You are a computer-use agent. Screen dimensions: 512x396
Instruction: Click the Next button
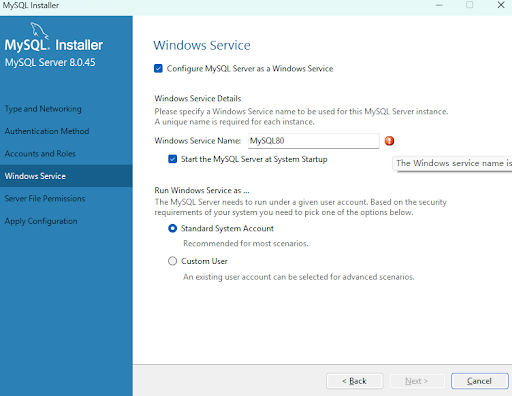coord(417,381)
